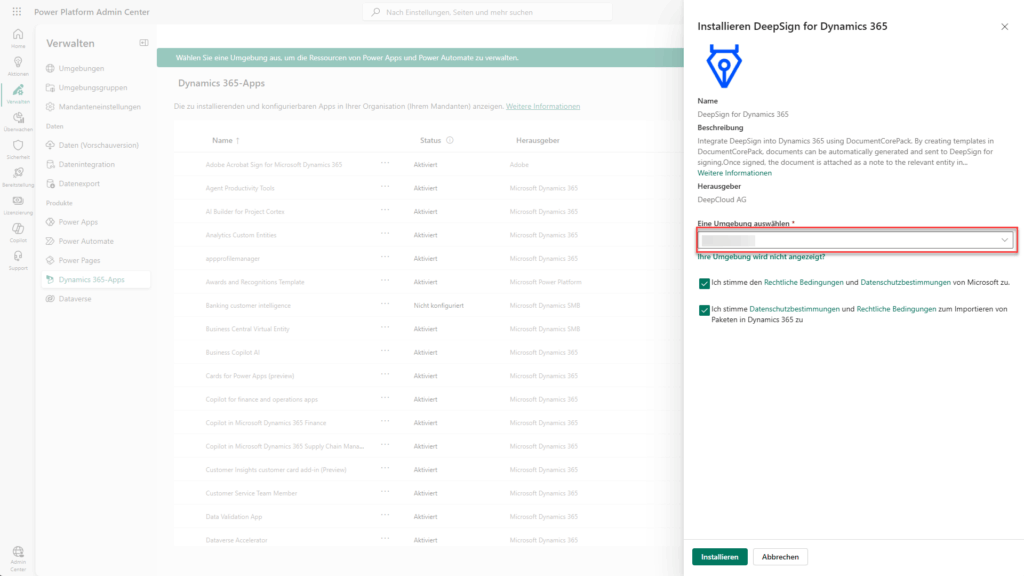Select Customer Insights customer card add-in row
The width and height of the screenshot is (1024, 576).
click(x=428, y=470)
